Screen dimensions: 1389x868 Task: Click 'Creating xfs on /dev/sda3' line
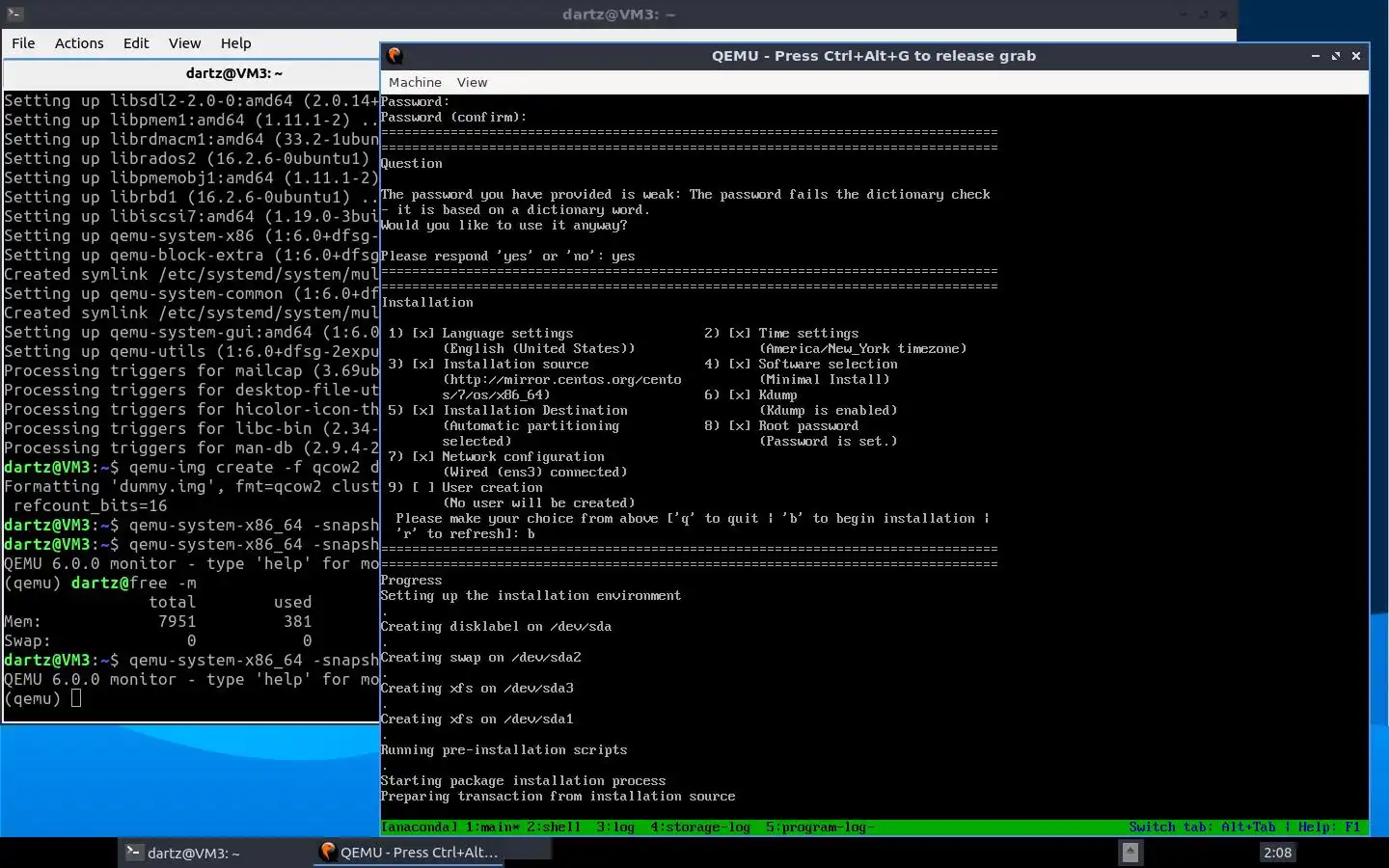pyautogui.click(x=477, y=689)
